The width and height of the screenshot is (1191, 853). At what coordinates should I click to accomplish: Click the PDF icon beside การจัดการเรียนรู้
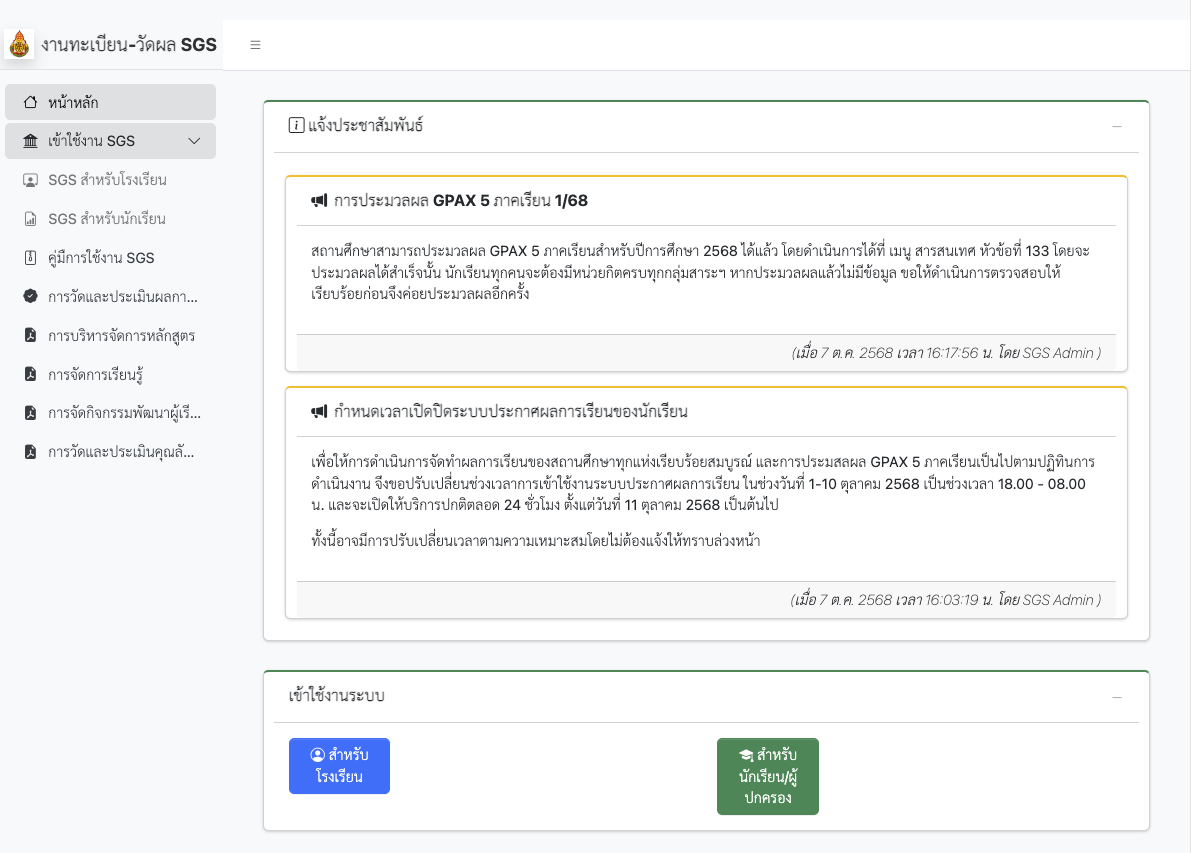click(x=30, y=374)
